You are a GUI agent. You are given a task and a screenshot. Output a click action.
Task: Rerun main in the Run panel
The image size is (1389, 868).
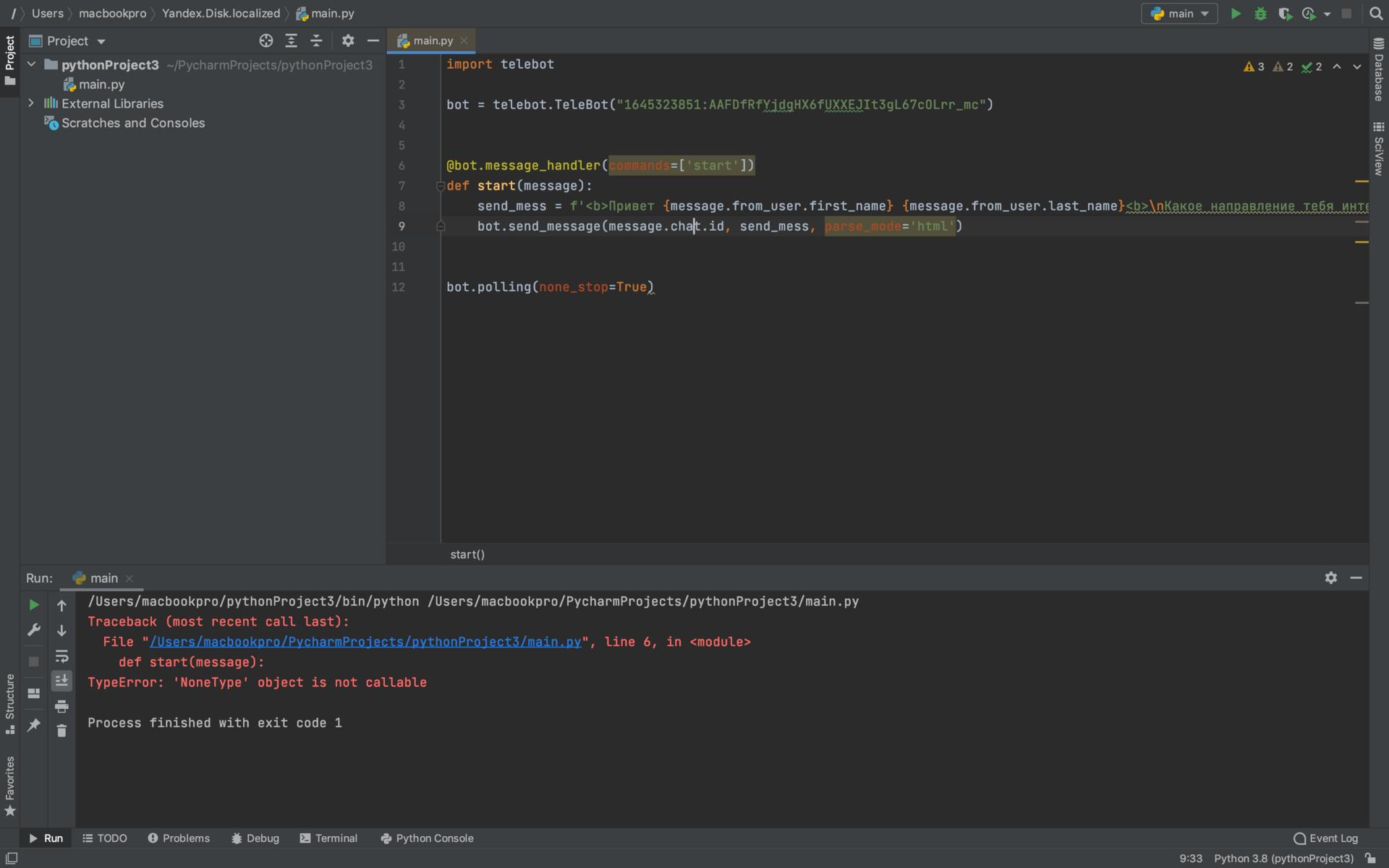coord(33,605)
